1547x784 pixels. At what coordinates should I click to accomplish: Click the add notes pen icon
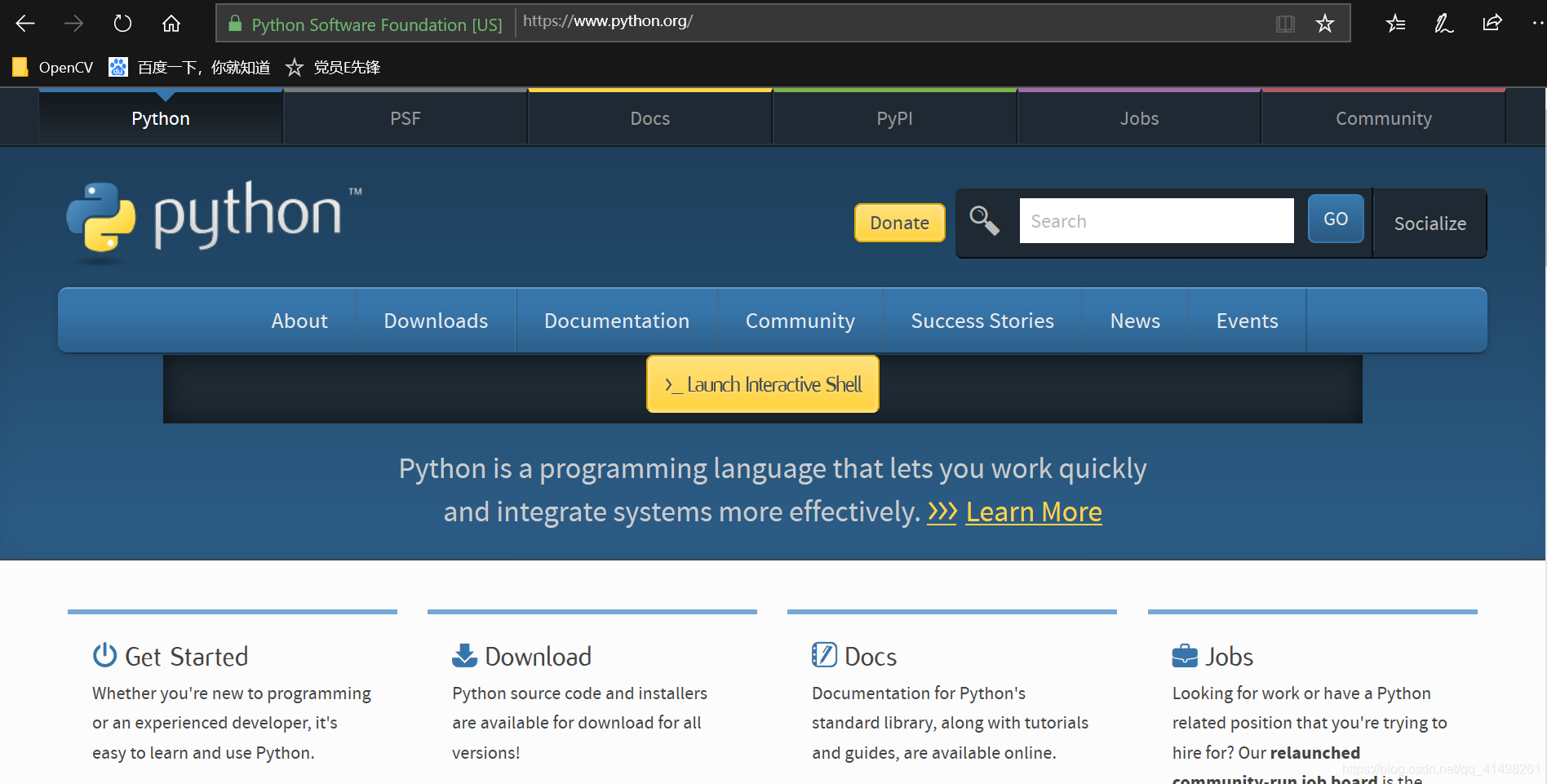[x=1443, y=24]
